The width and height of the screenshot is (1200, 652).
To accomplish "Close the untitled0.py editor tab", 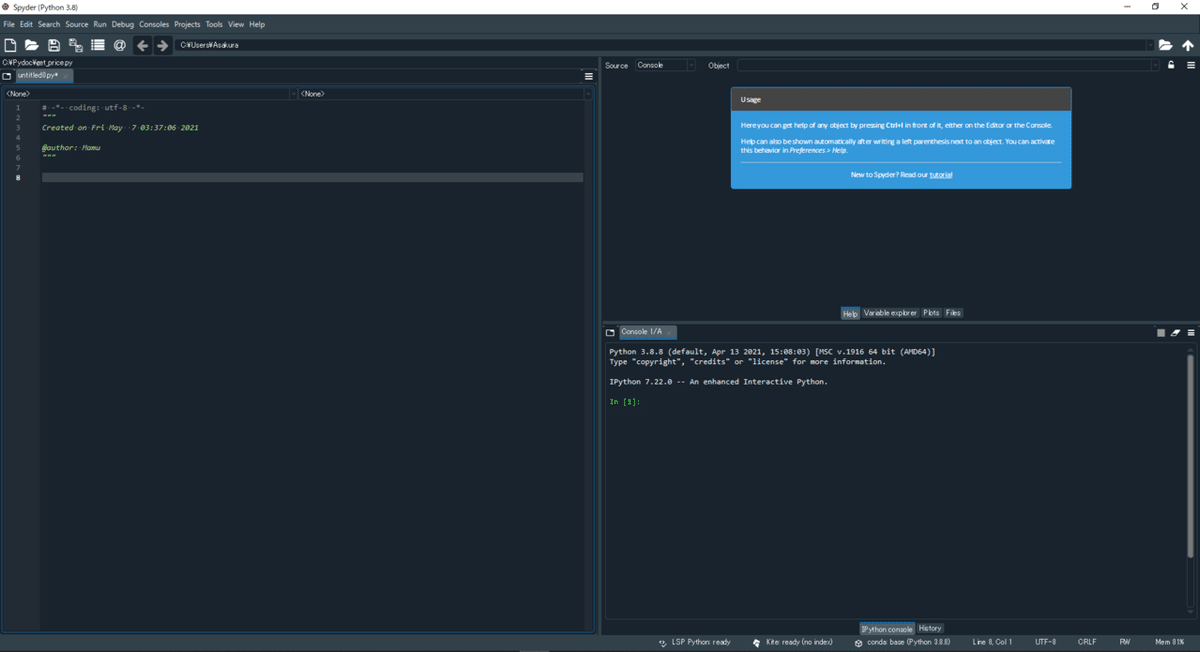I will point(67,76).
